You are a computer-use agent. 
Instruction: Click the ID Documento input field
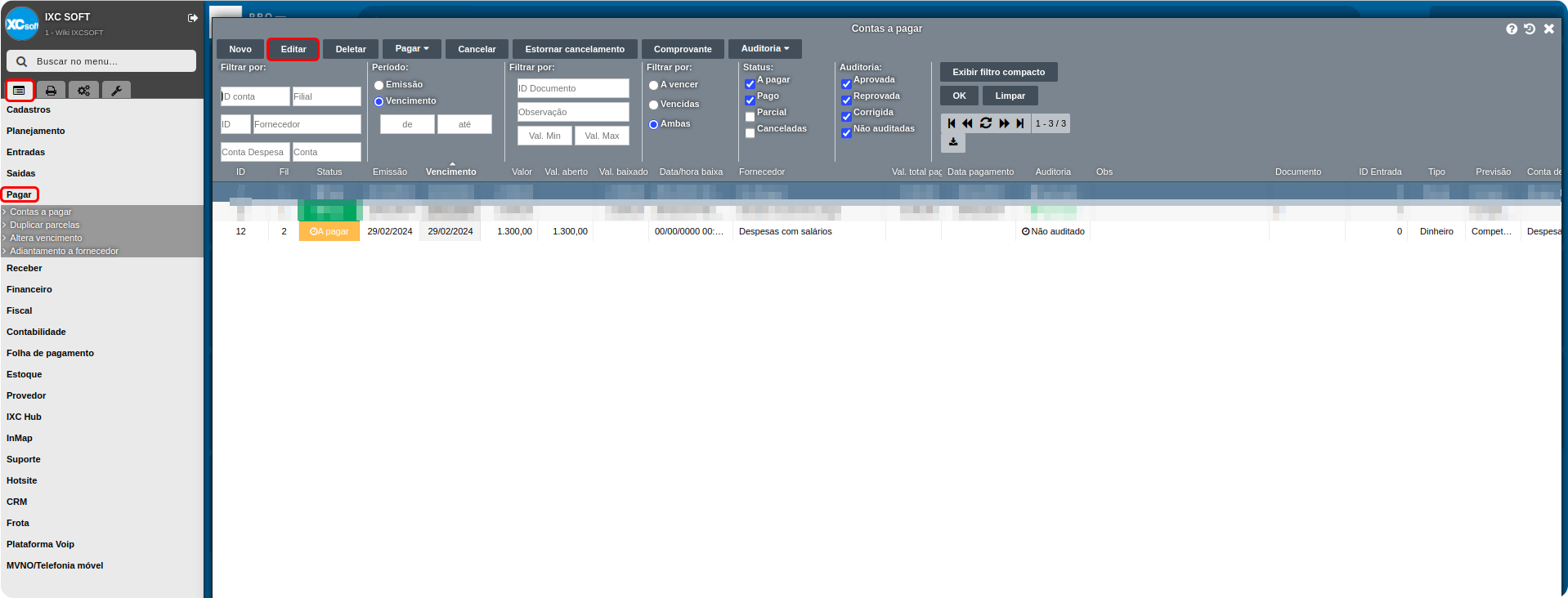[573, 88]
